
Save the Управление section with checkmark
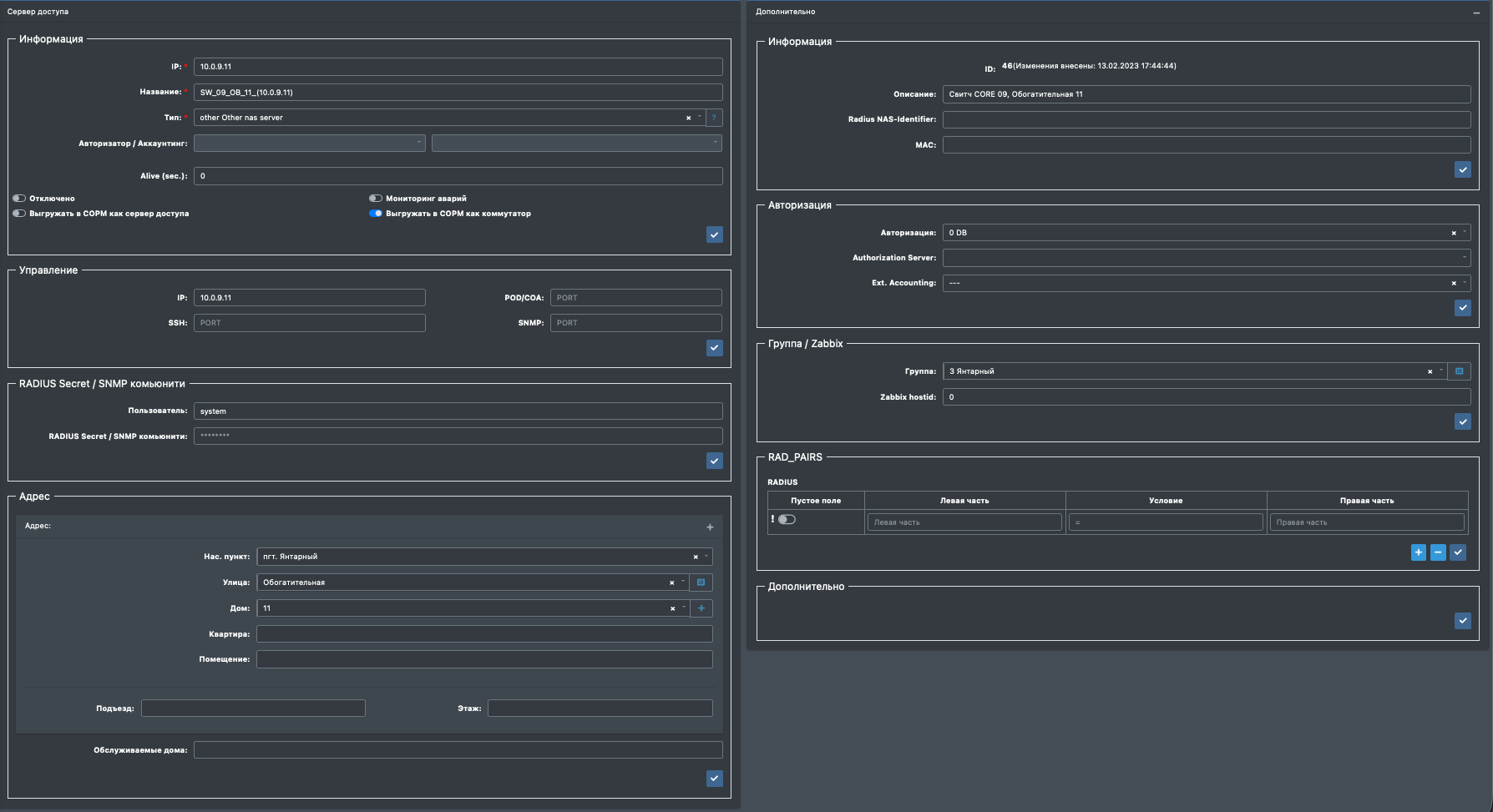714,348
